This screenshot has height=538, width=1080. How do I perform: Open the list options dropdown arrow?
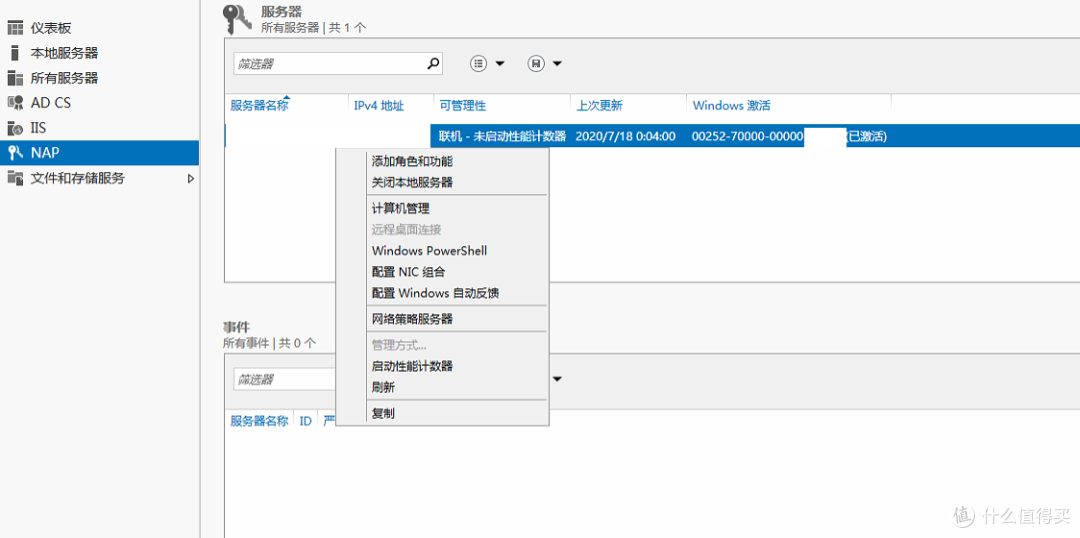pyautogui.click(x=500, y=63)
